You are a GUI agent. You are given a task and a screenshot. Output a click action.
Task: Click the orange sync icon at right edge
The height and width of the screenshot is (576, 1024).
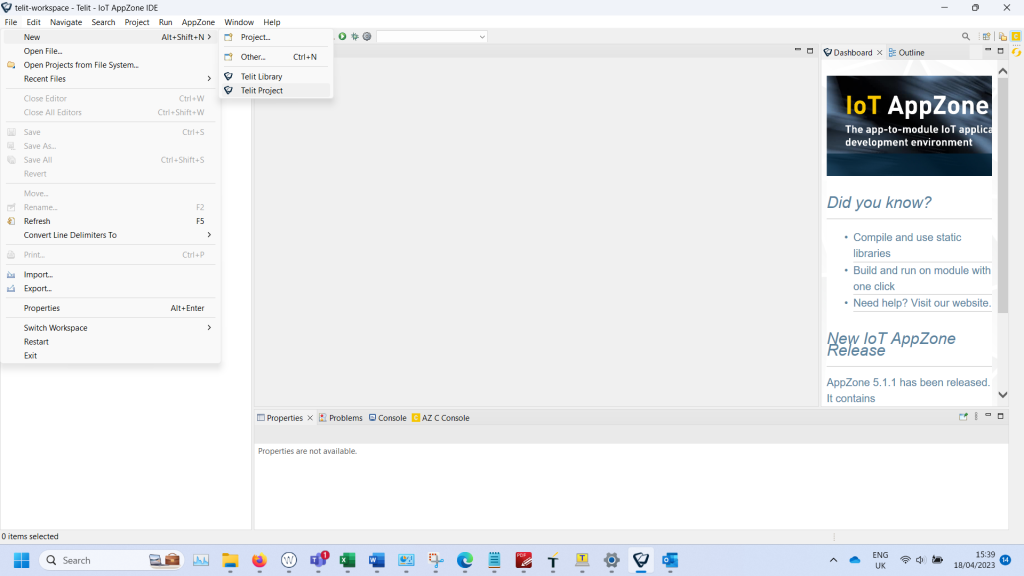click(x=1016, y=52)
